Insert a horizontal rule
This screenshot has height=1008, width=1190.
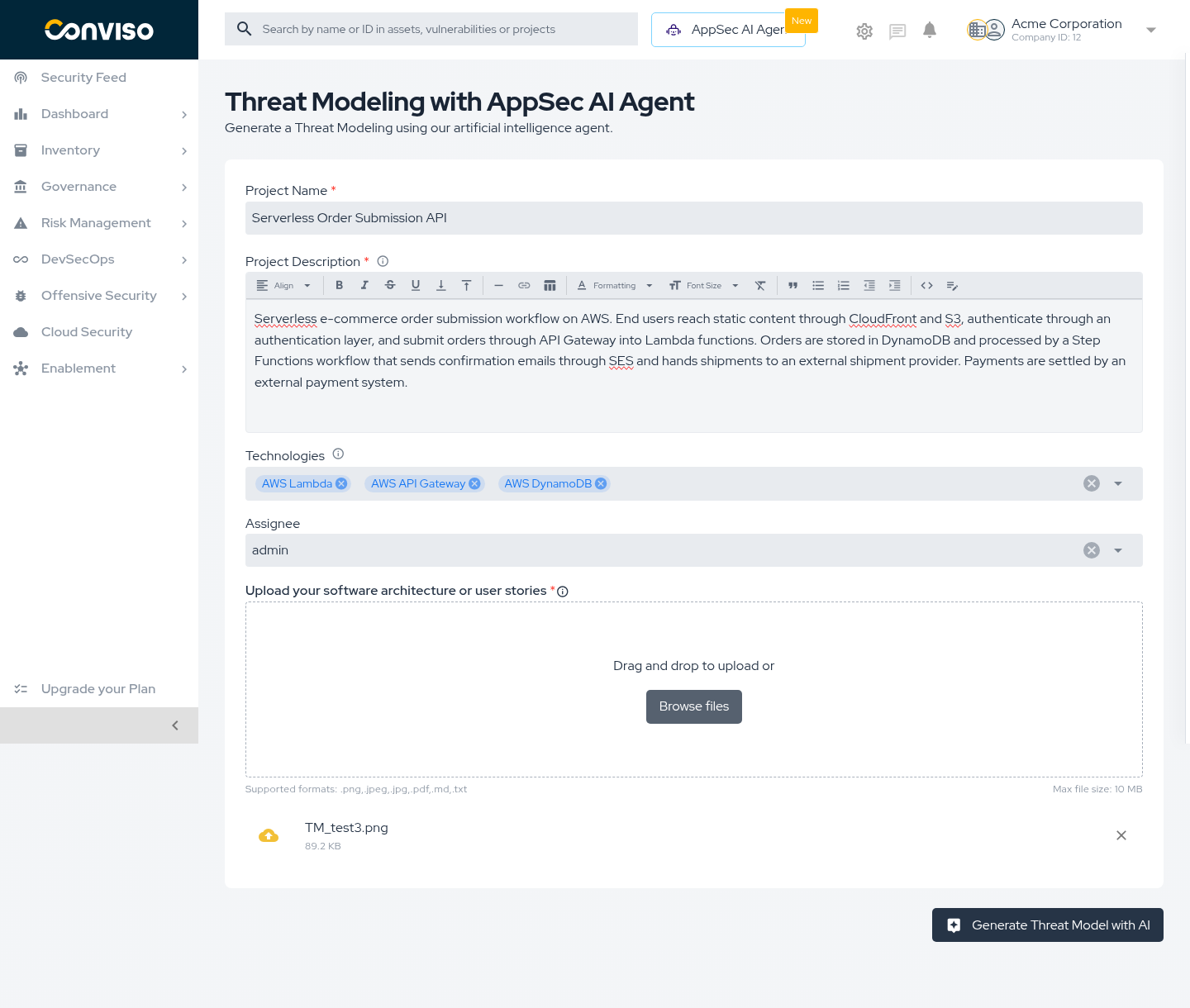498,286
